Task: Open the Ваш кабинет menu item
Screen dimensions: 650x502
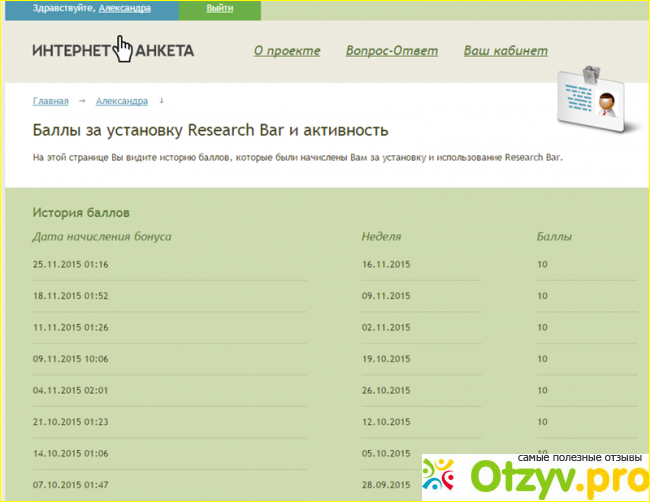Action: tap(506, 51)
